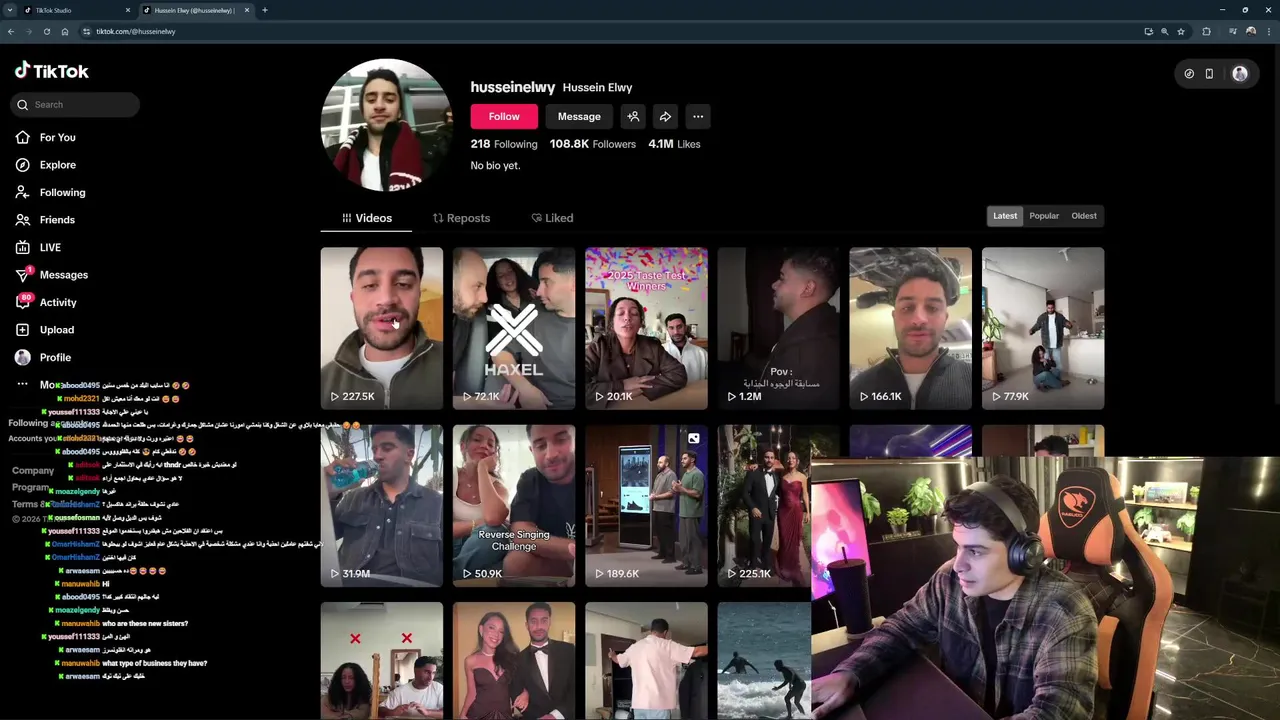The width and height of the screenshot is (1280, 720).
Task: Open the video with 77.9K views
Action: [x=1043, y=328]
